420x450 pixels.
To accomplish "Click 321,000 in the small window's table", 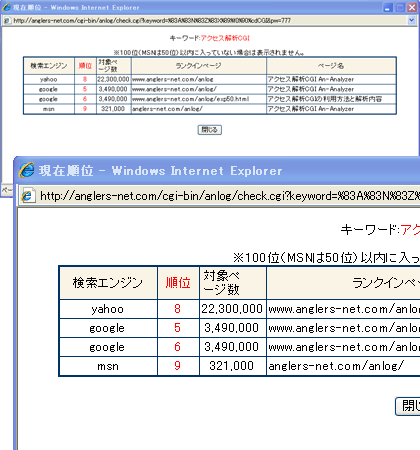I will (x=113, y=109).
